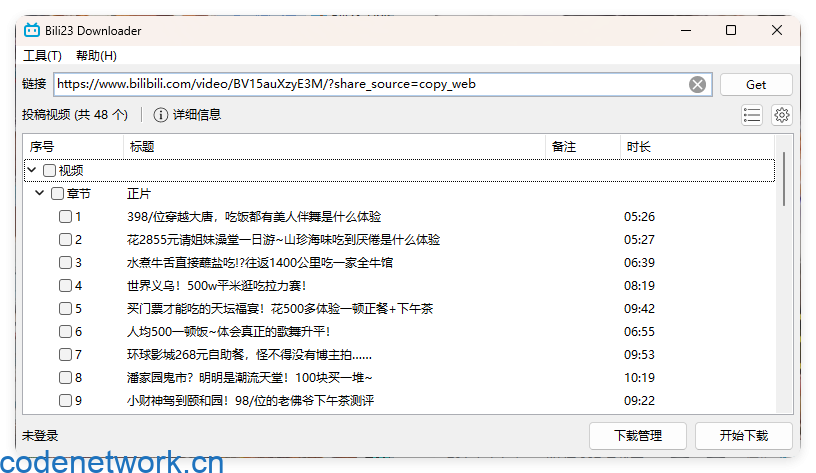
Task: Open the episode list options icon
Action: tap(751, 115)
